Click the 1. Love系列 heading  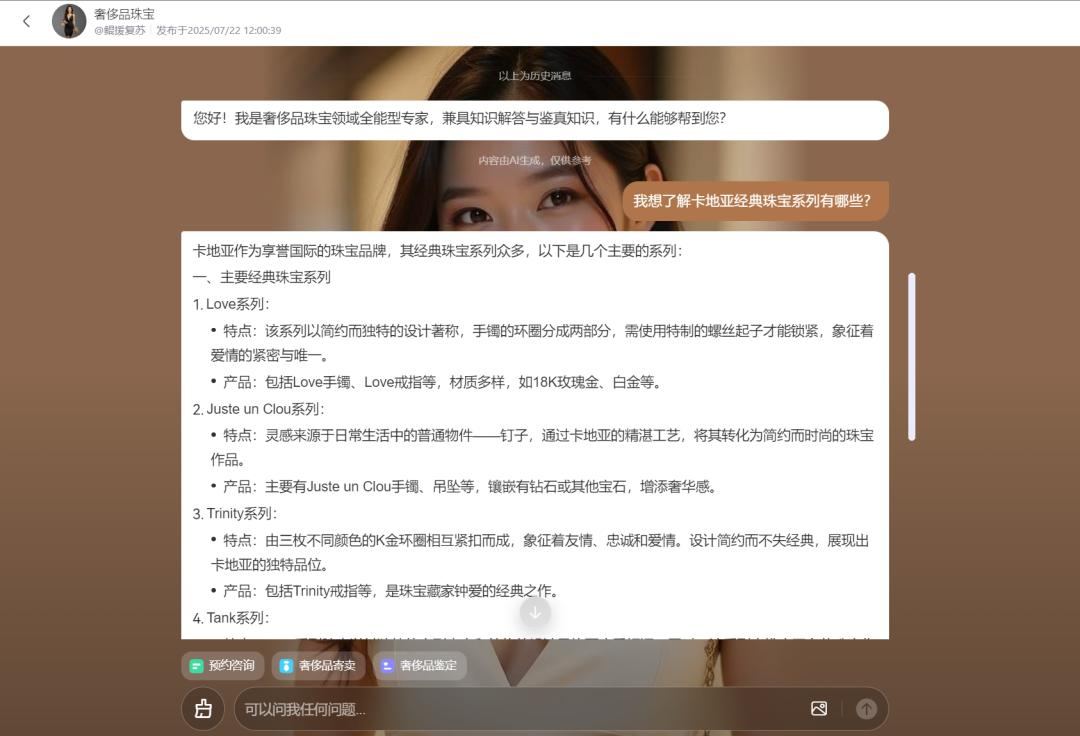231,304
